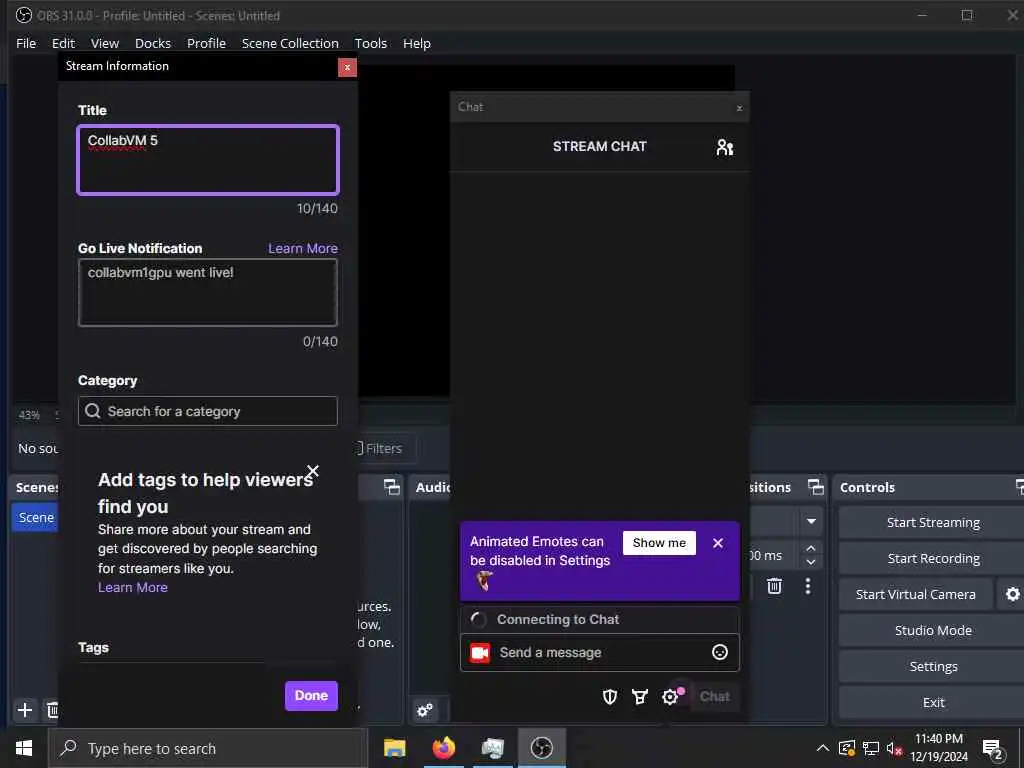Open the Help menu
This screenshot has width=1024, height=768.
[x=417, y=43]
